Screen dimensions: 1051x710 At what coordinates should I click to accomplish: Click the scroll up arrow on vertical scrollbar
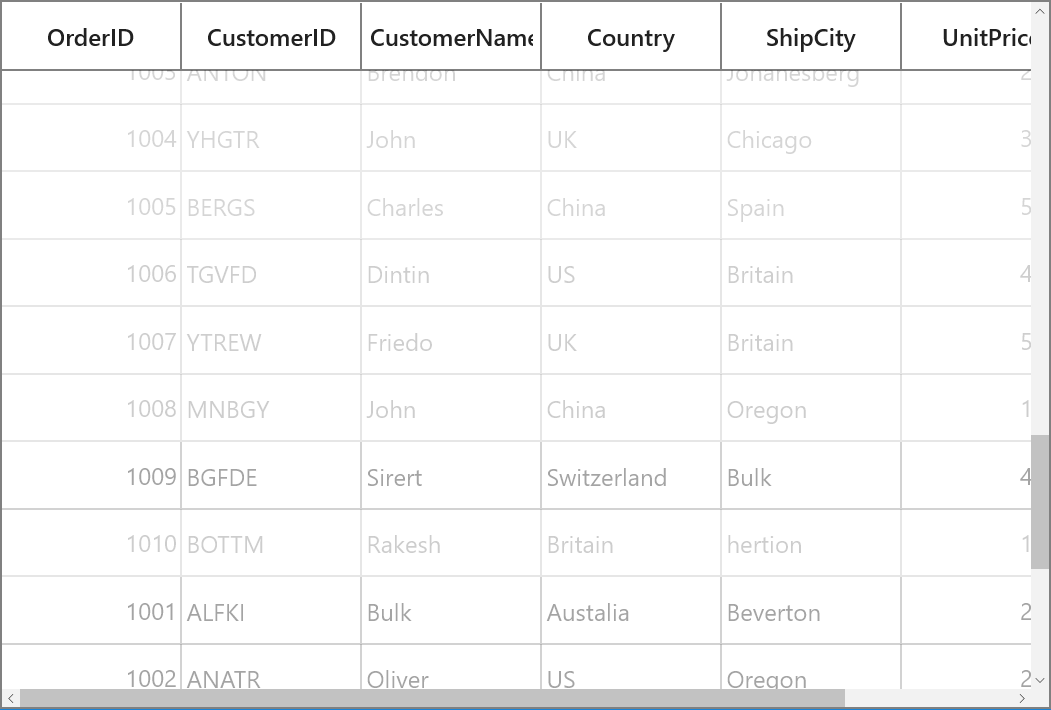click(x=1040, y=11)
